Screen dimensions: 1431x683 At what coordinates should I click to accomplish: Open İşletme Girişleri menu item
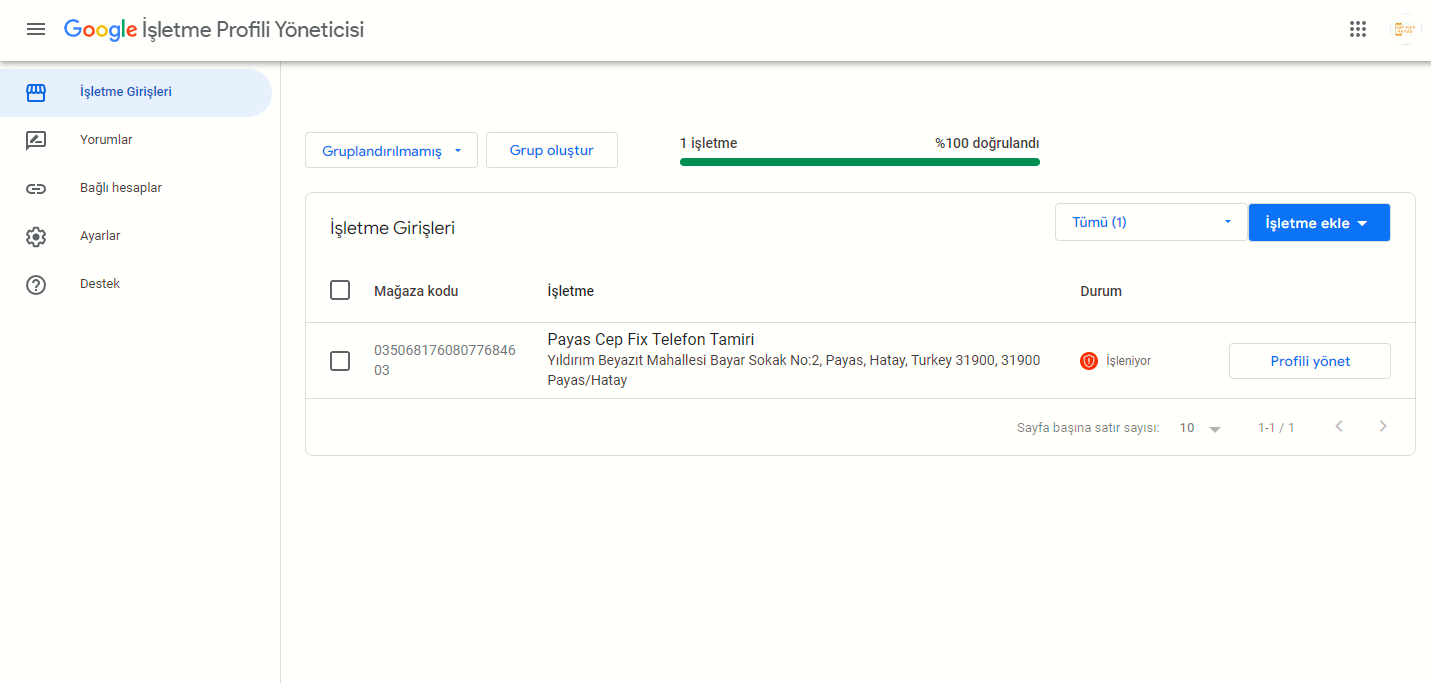click(136, 92)
